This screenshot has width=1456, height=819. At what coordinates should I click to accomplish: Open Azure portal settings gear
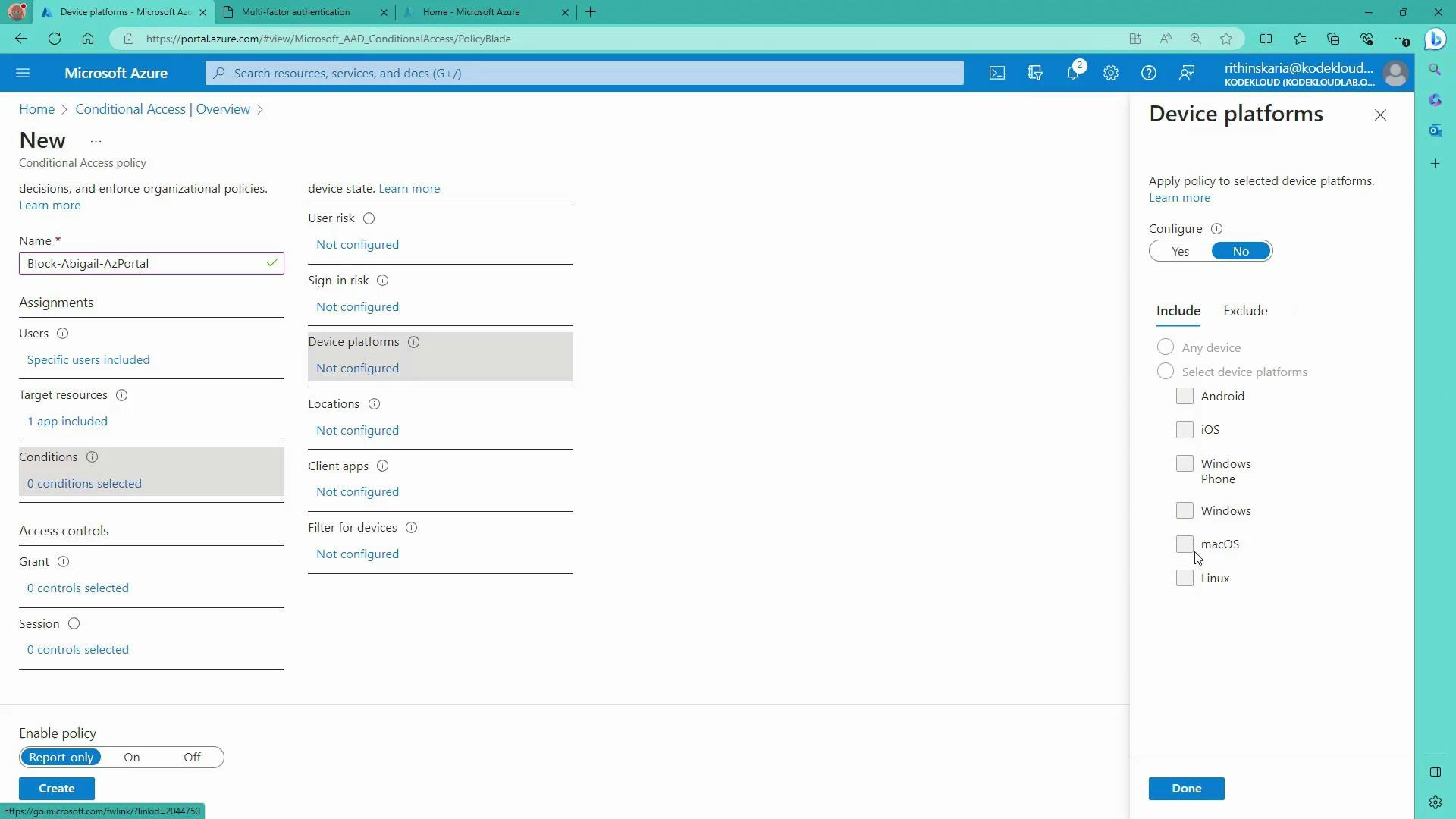[x=1110, y=72]
